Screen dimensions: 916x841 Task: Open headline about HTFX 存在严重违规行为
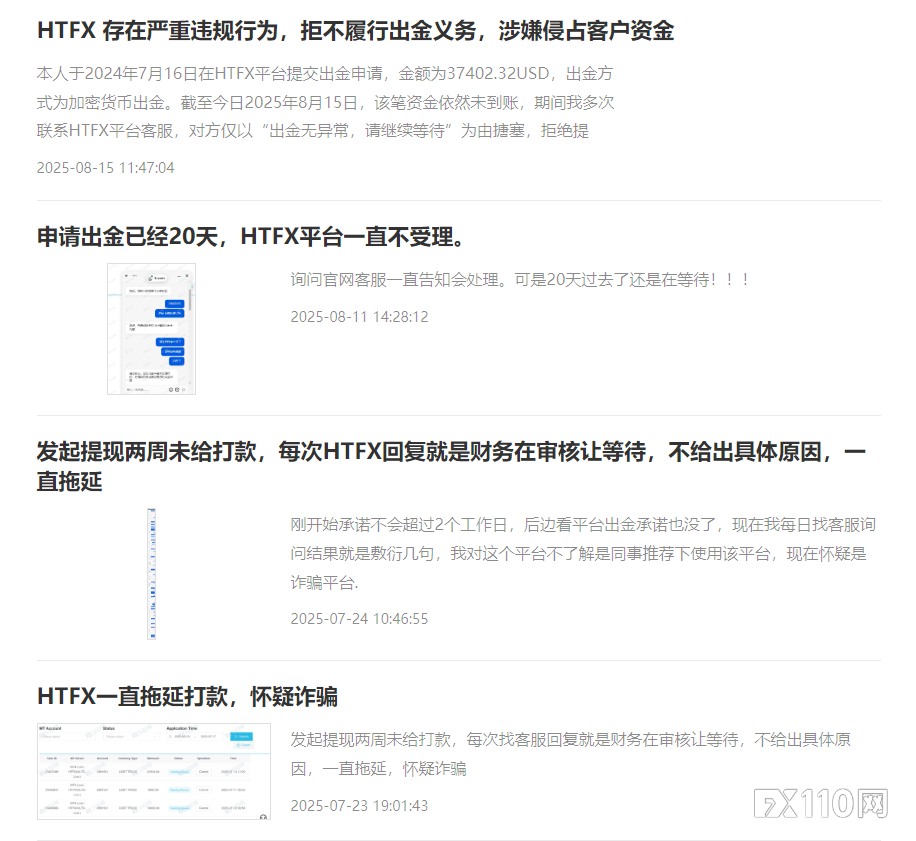pyautogui.click(x=355, y=31)
